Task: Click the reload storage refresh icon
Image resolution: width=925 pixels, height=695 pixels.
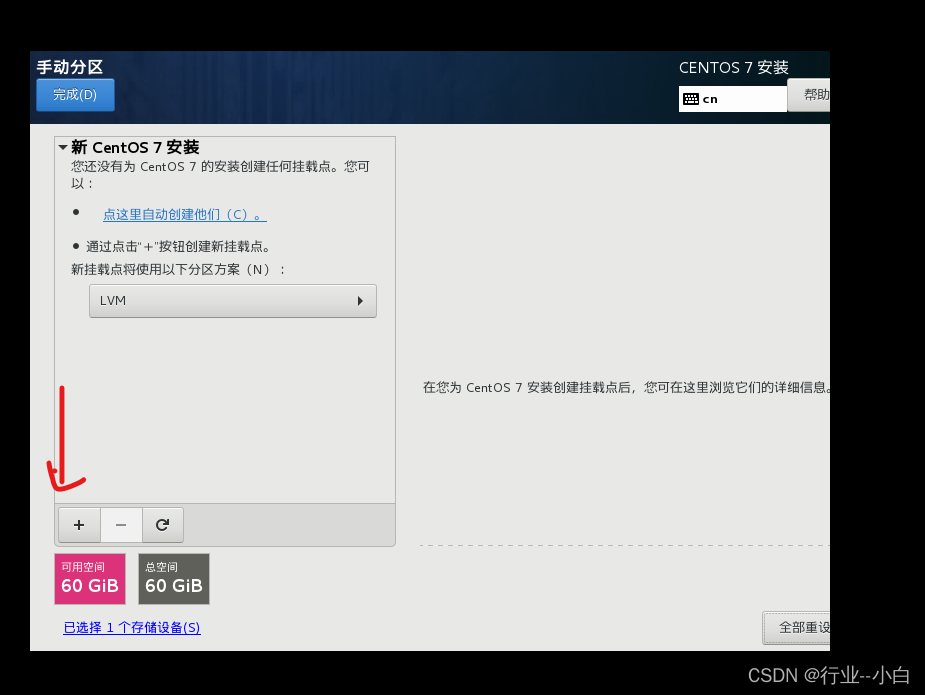Action: click(163, 524)
